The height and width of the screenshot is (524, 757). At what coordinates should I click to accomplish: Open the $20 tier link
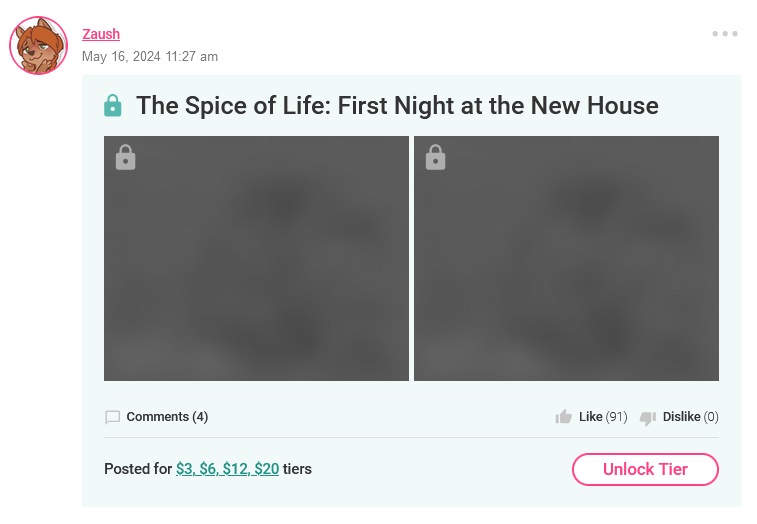[266, 469]
